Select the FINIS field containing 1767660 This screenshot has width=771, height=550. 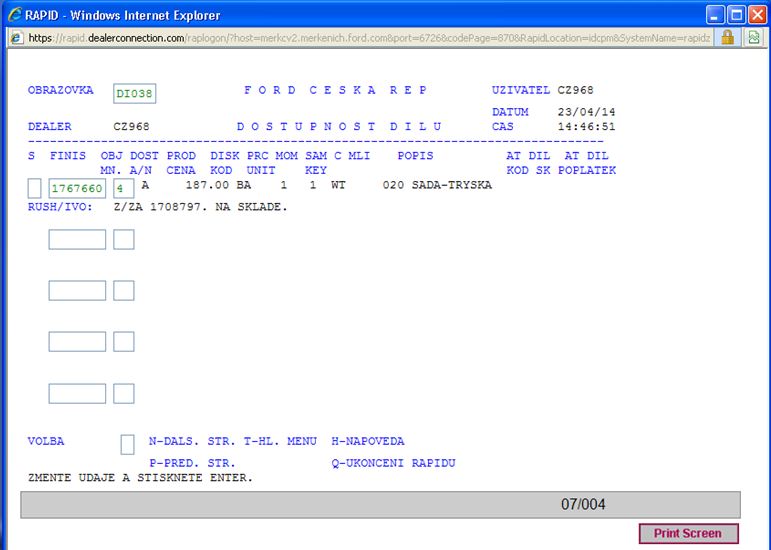77,188
